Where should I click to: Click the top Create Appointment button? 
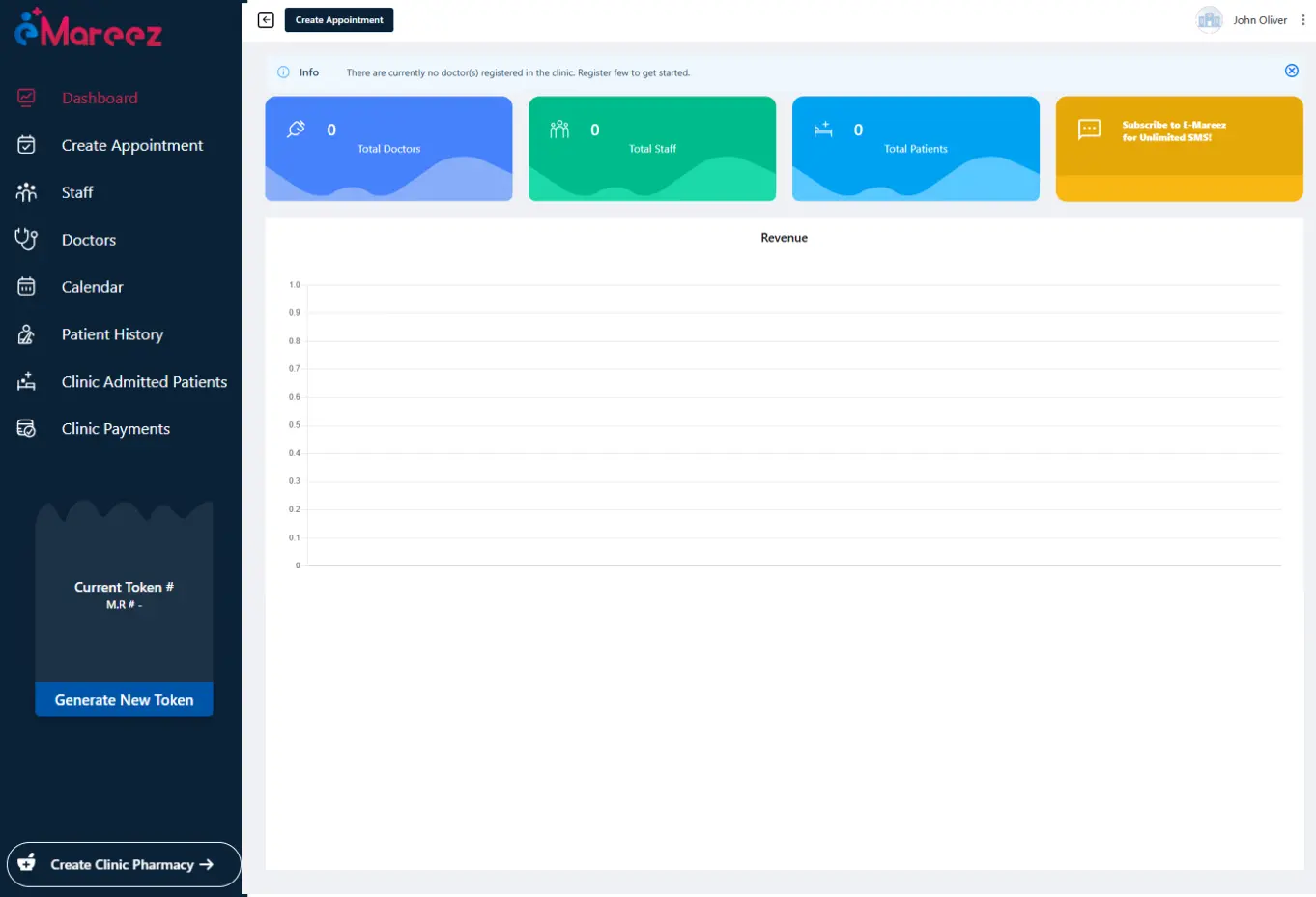pos(339,20)
